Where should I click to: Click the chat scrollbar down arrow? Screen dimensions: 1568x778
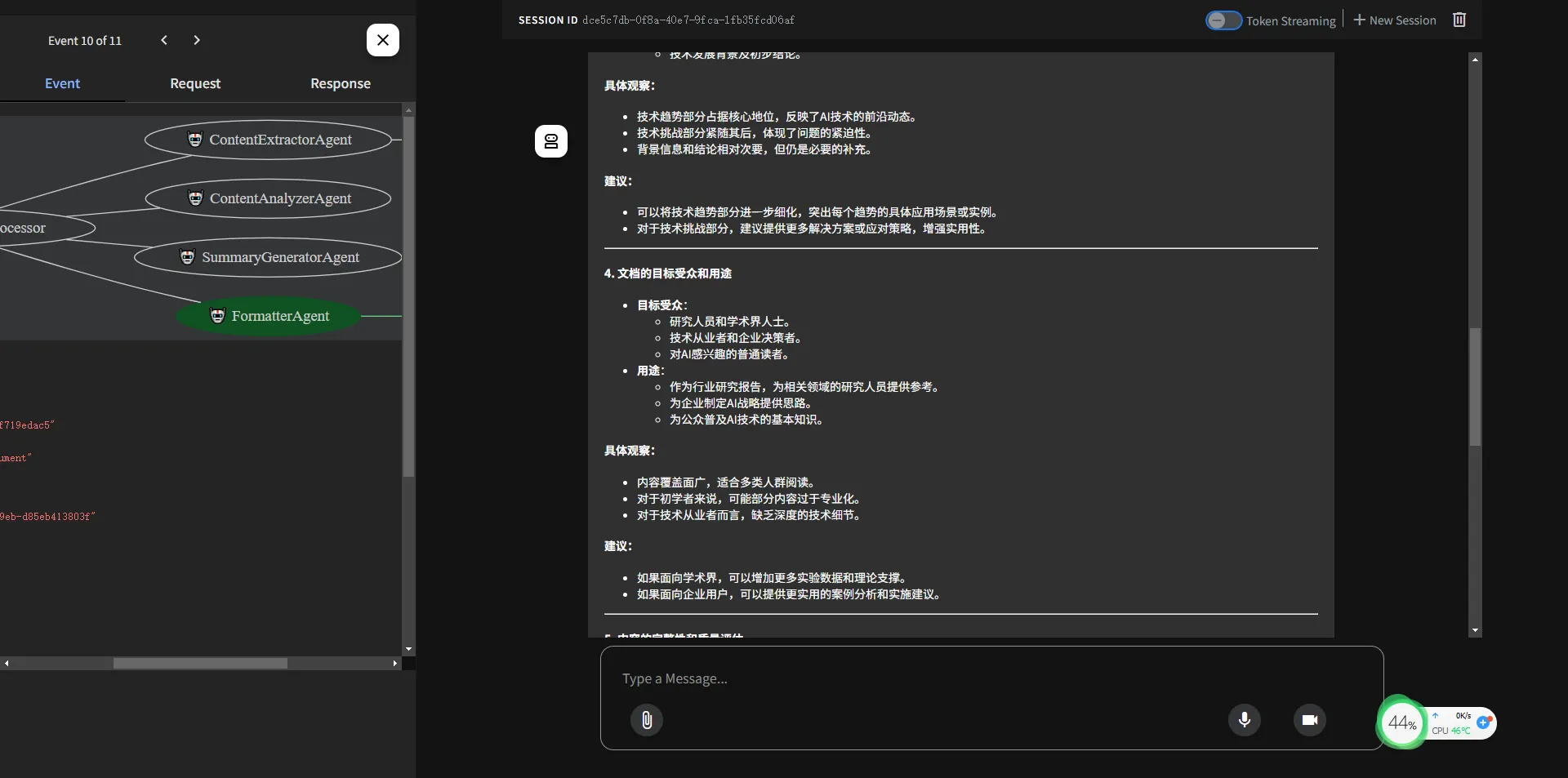[x=1475, y=631]
